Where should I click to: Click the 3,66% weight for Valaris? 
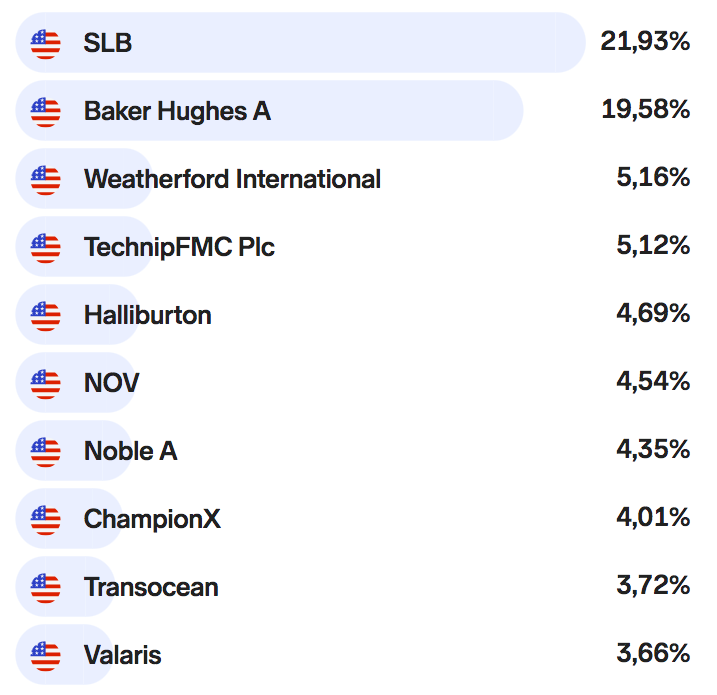(x=653, y=655)
